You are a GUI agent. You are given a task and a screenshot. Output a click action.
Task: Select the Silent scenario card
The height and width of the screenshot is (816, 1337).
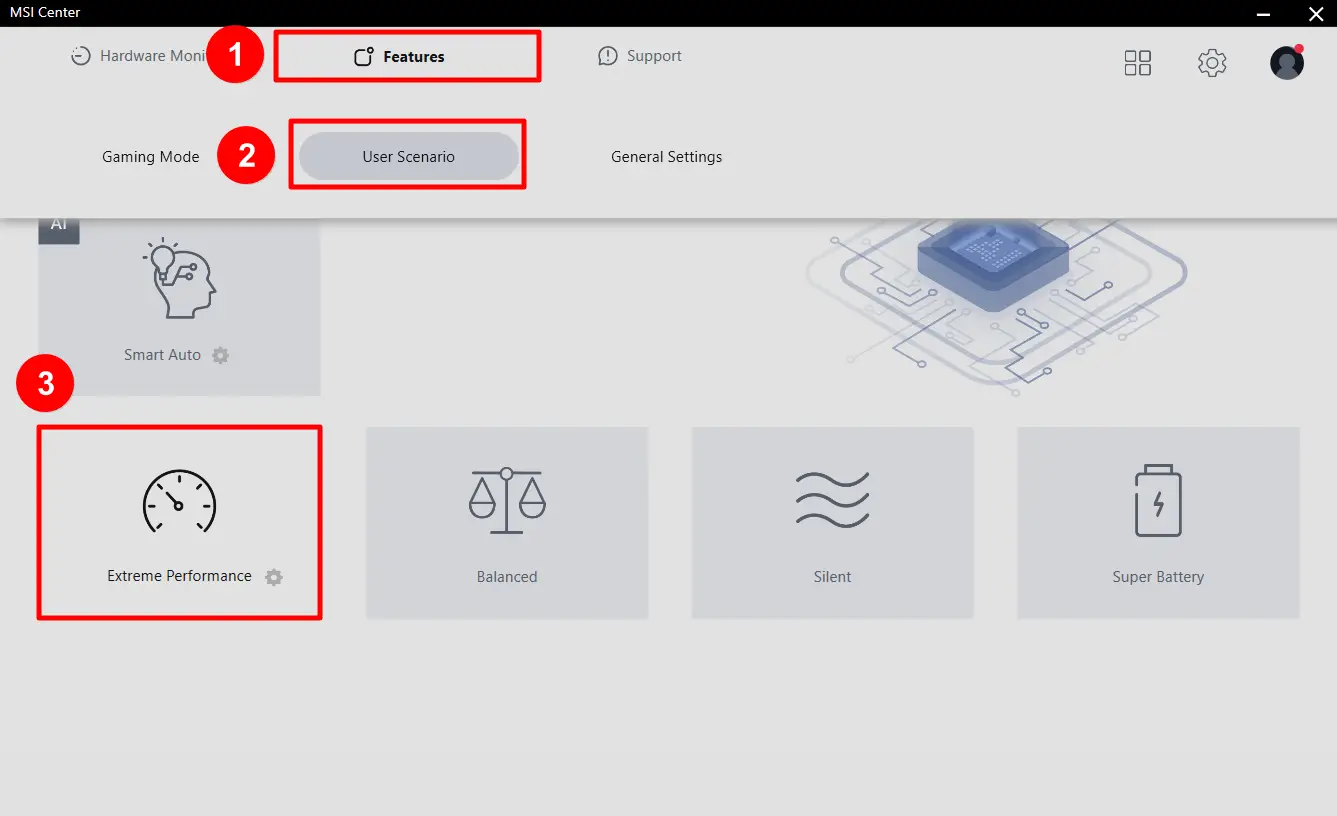coord(833,523)
